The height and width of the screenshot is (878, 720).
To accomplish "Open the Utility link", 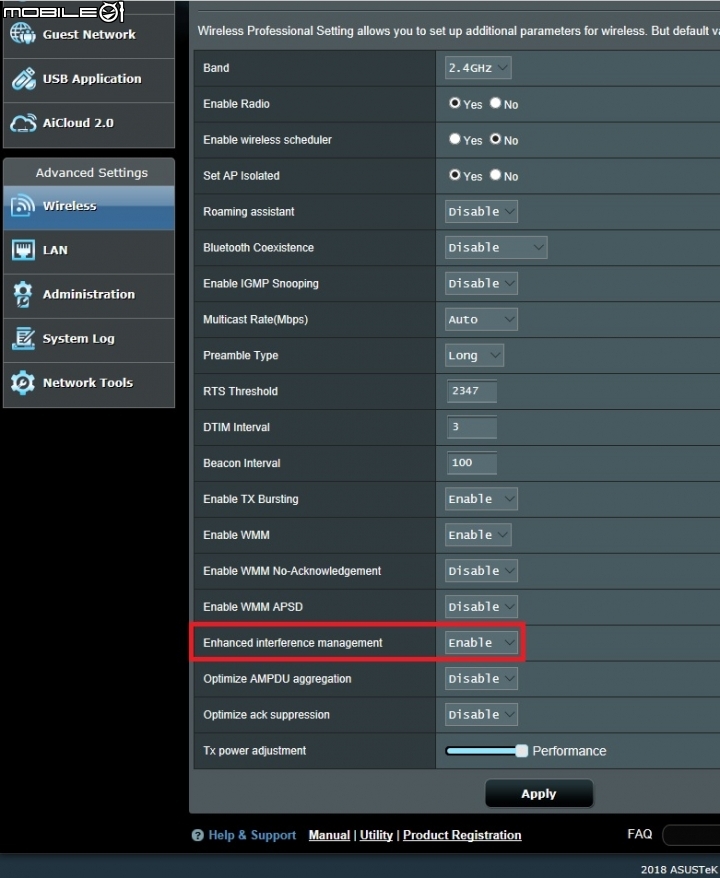I will [376, 835].
